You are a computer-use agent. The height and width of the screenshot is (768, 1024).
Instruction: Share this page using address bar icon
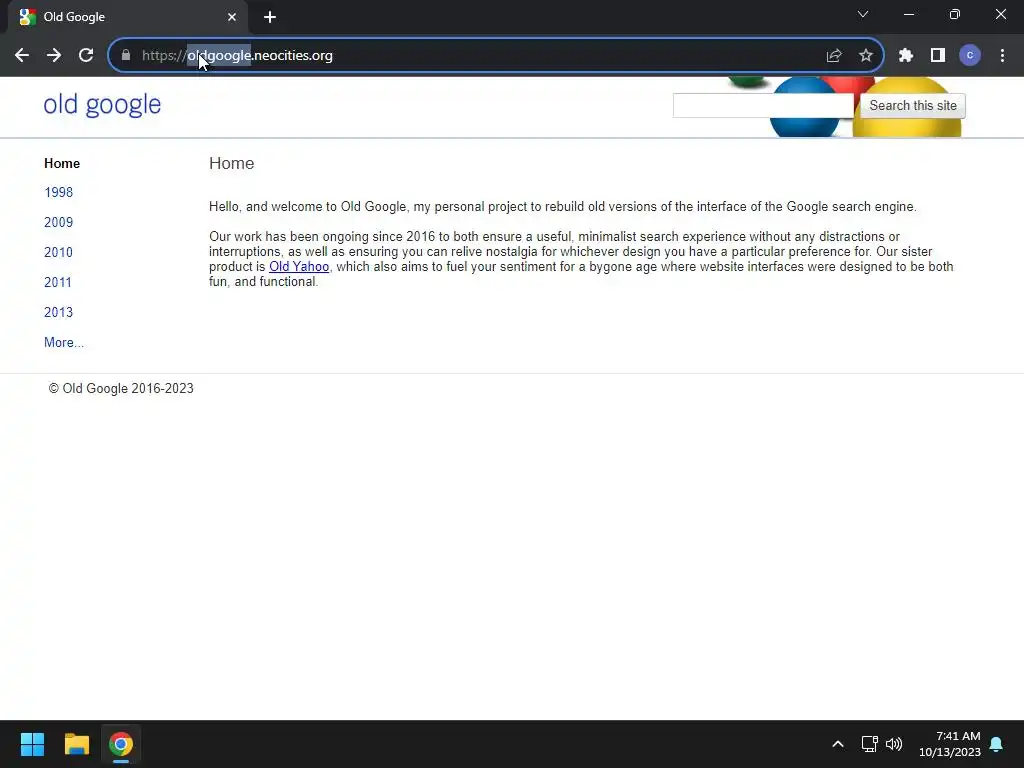(x=834, y=56)
